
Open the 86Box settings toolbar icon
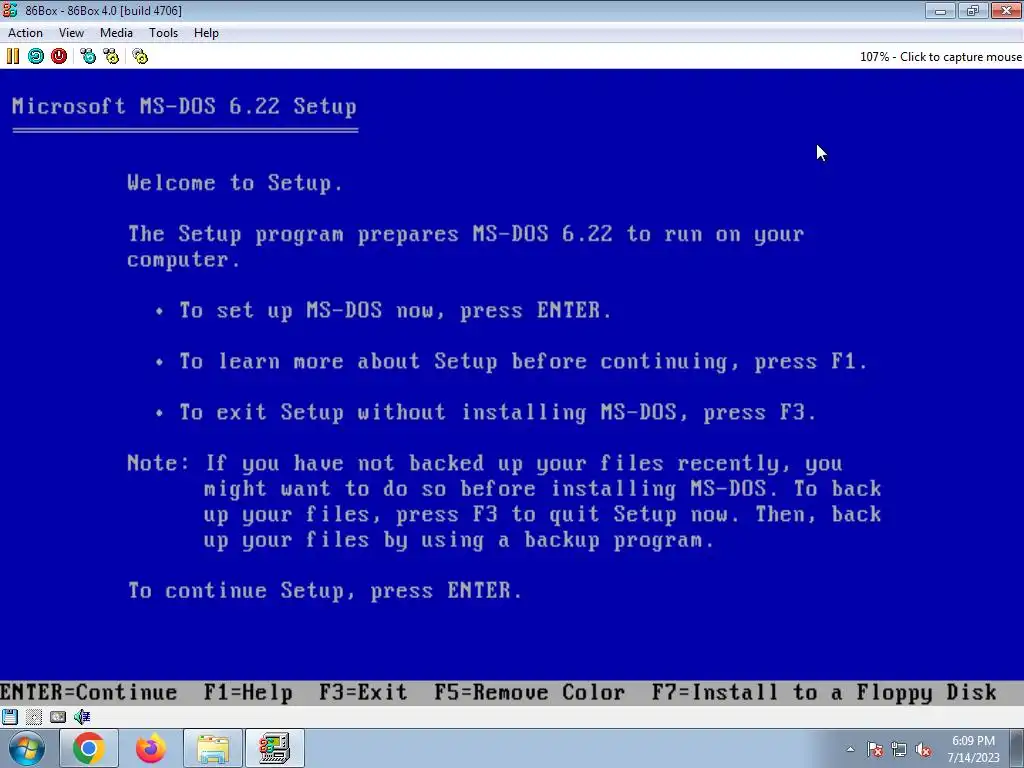(140, 57)
